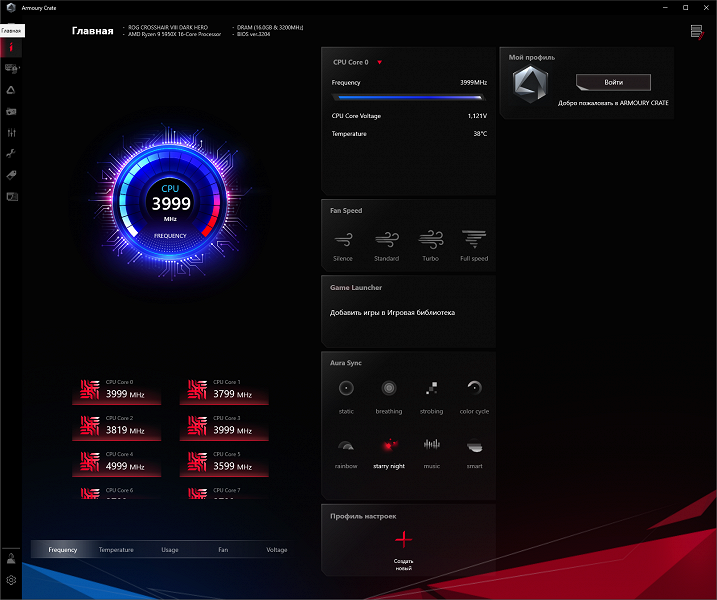Choose the color cycle Aura effect

click(x=474, y=397)
